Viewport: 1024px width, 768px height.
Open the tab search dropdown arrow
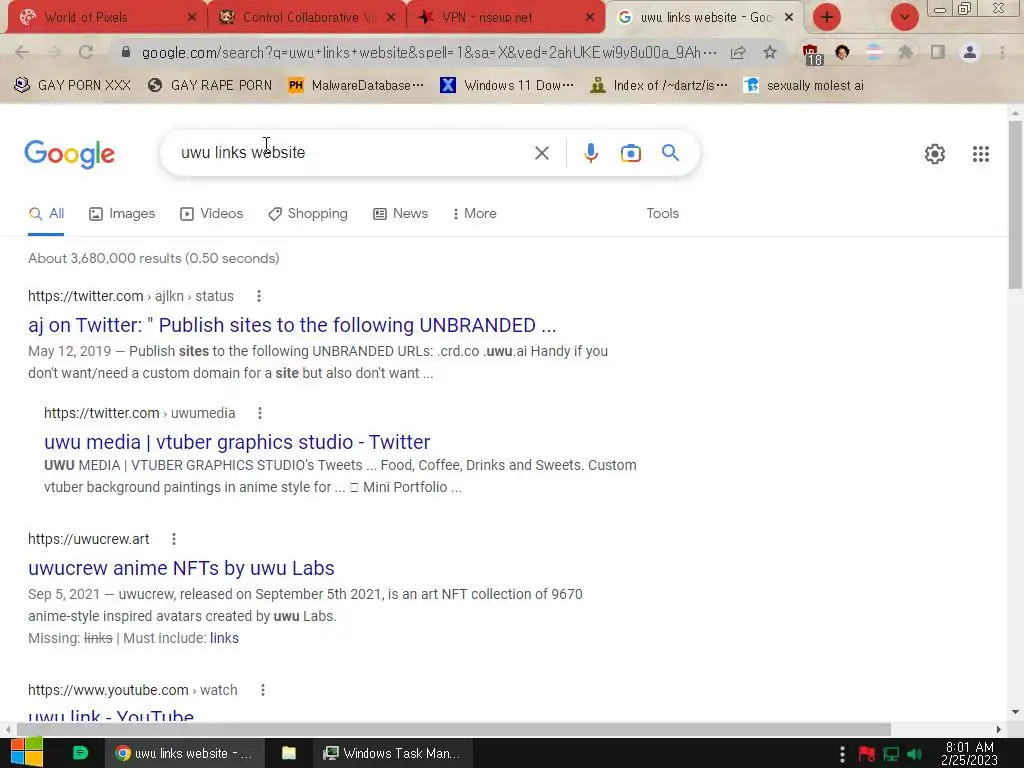point(904,17)
